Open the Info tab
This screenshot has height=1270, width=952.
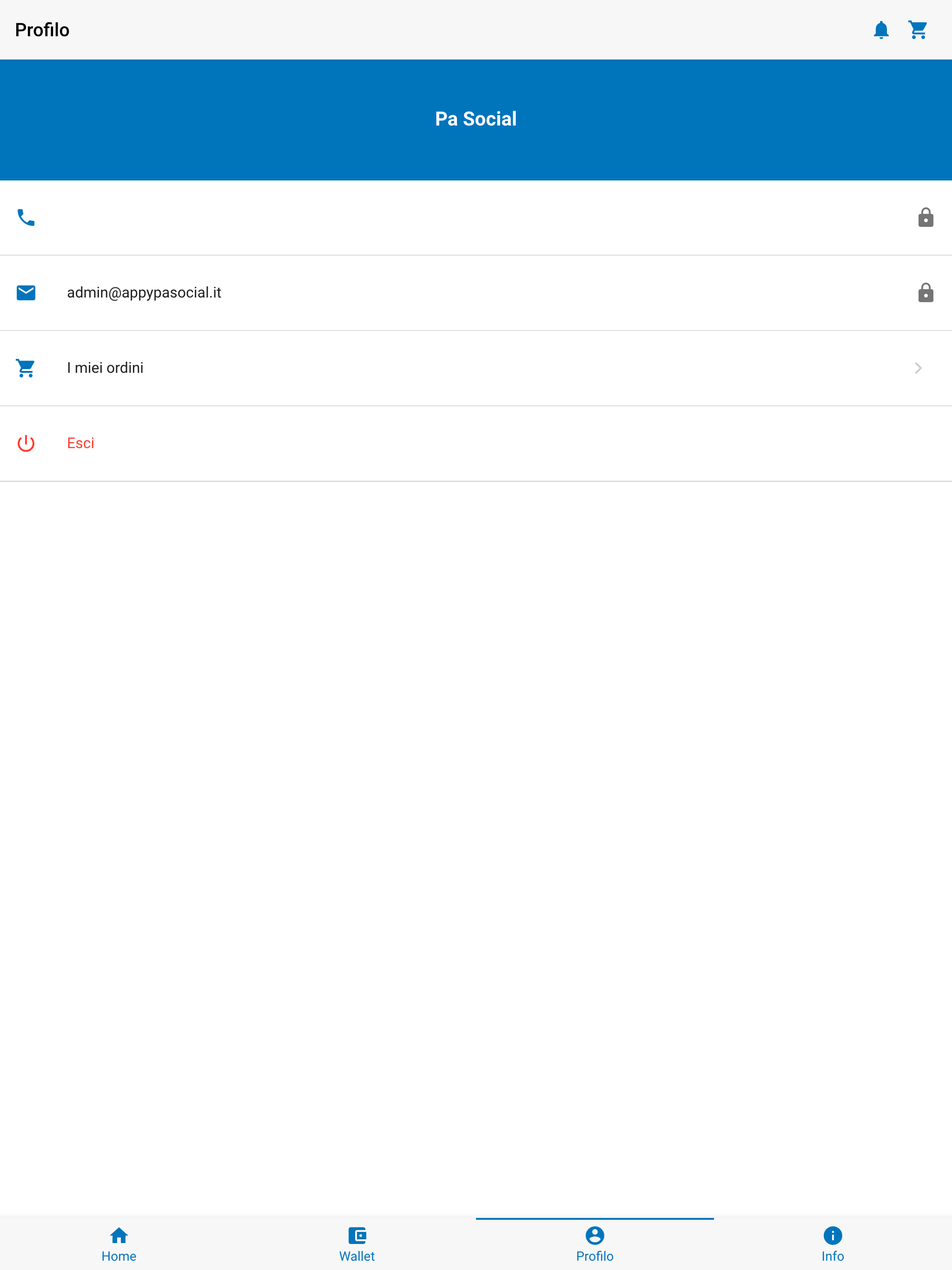pyautogui.click(x=833, y=1243)
